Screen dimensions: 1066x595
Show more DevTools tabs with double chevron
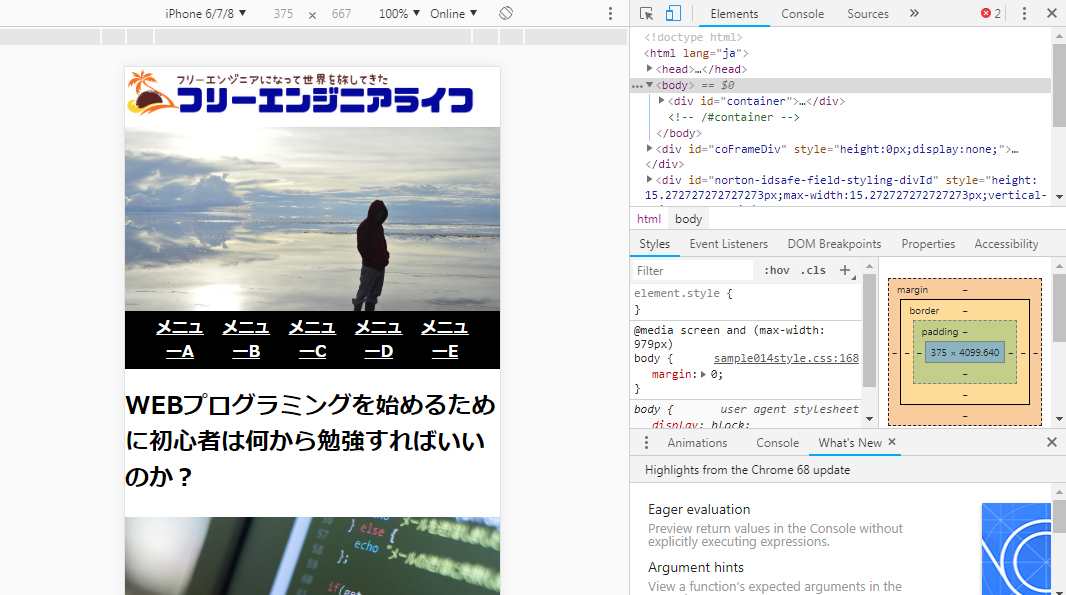click(914, 13)
